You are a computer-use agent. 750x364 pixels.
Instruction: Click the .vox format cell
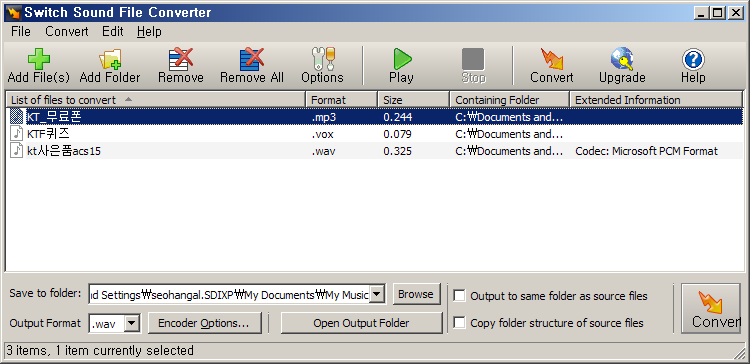pyautogui.click(x=322, y=134)
